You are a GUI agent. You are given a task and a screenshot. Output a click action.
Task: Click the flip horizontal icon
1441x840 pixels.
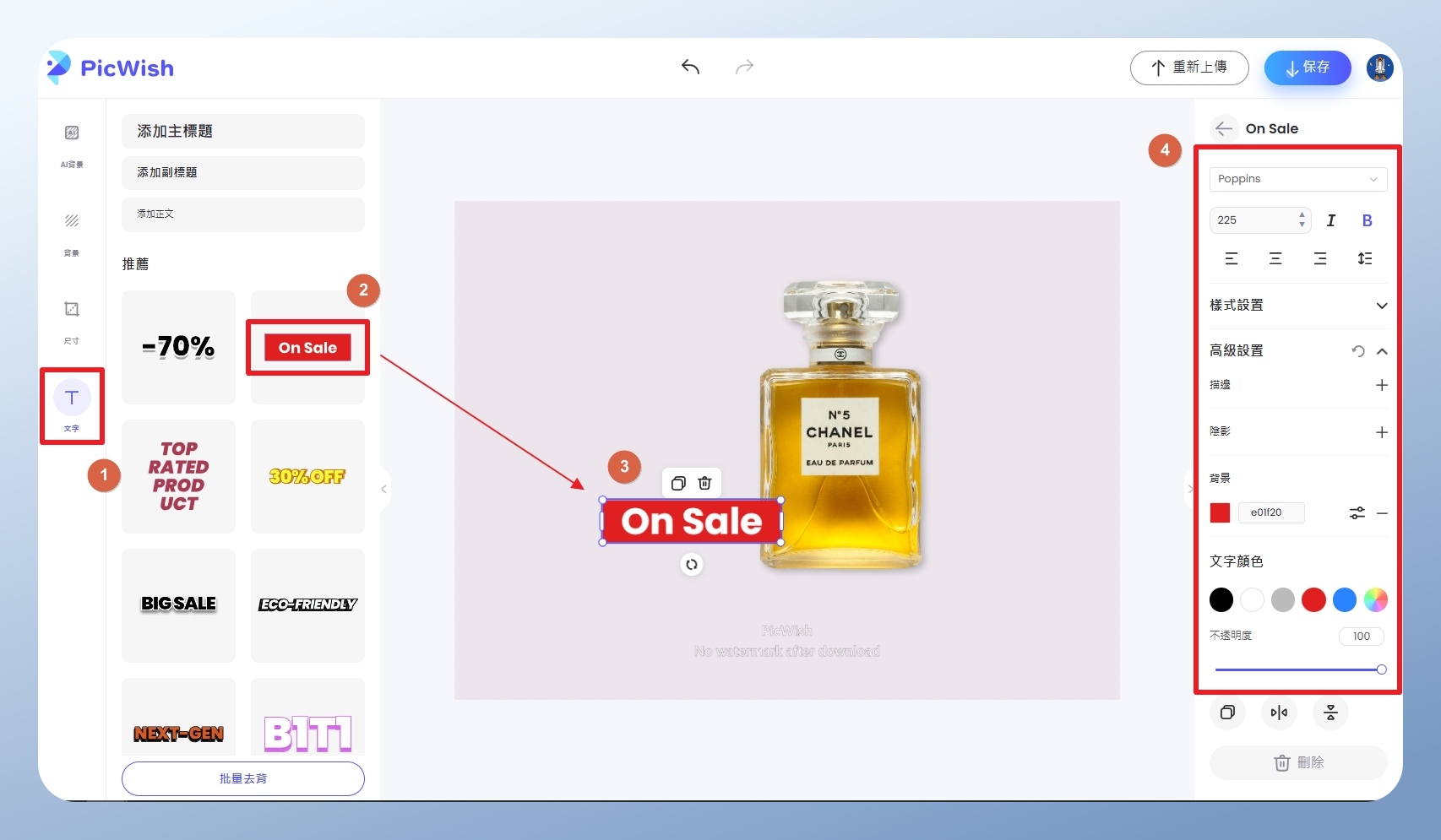click(x=1279, y=713)
